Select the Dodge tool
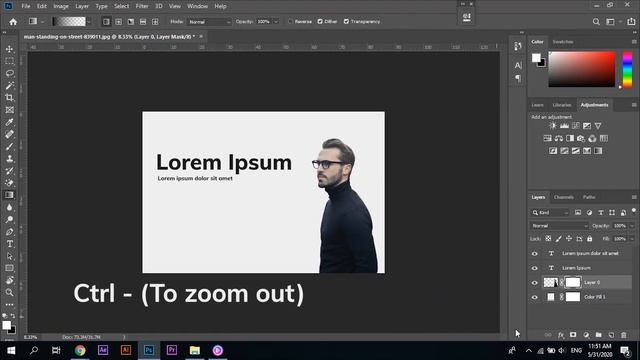The width and height of the screenshot is (640, 360). click(9, 220)
